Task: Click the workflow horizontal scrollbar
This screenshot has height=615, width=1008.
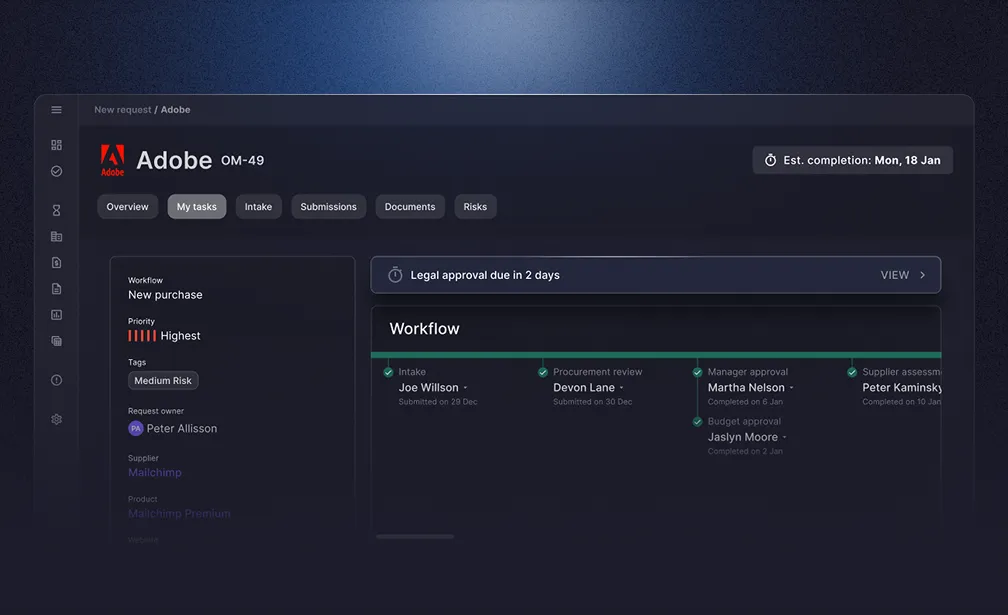Action: point(415,537)
